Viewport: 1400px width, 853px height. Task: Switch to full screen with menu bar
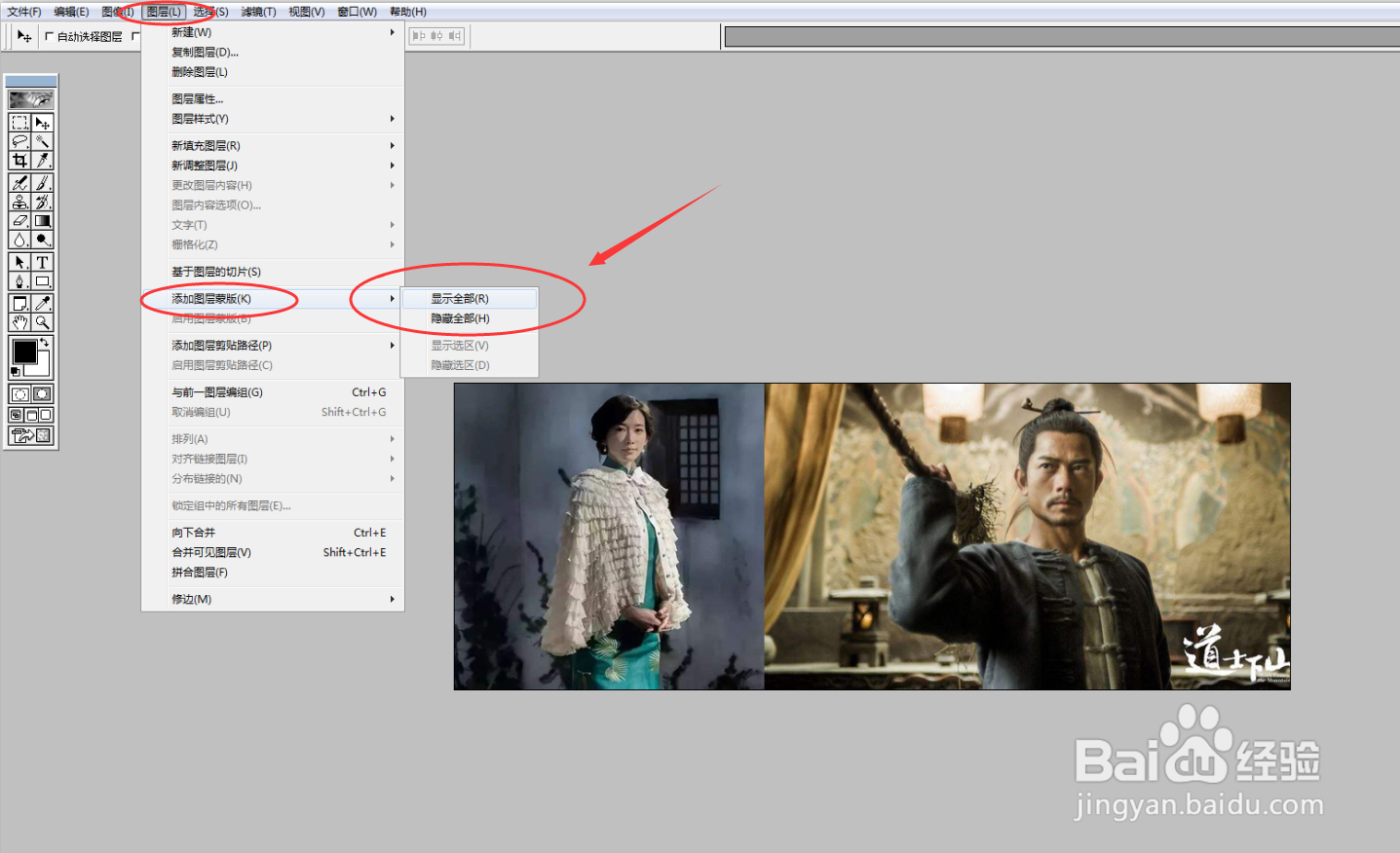point(31,415)
